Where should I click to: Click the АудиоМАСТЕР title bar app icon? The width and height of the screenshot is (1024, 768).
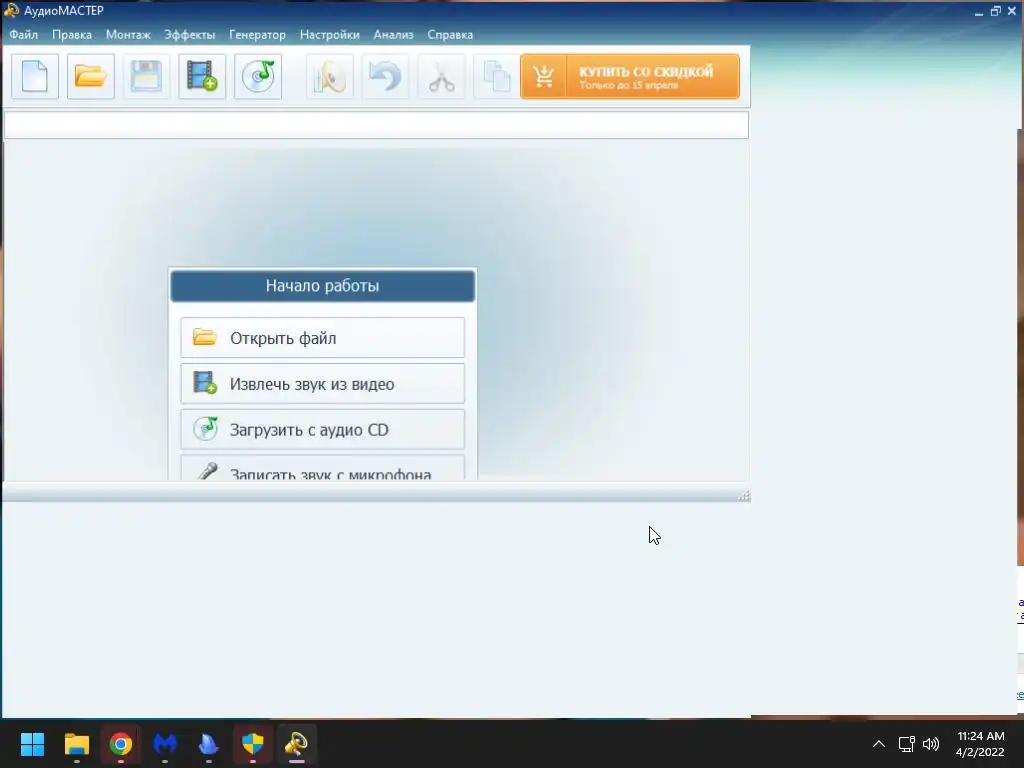coord(11,10)
